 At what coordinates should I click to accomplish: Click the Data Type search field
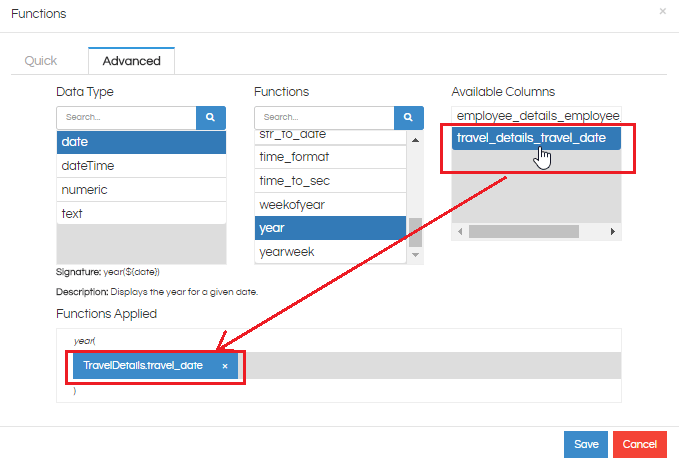coord(126,117)
